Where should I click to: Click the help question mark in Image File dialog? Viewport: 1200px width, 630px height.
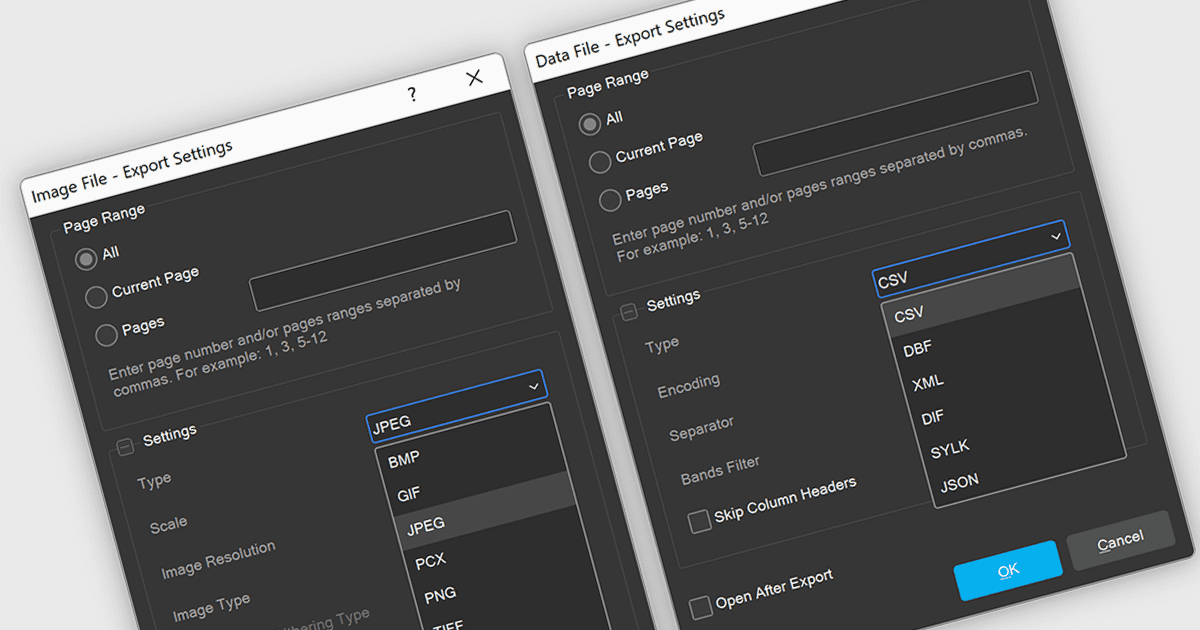412,94
